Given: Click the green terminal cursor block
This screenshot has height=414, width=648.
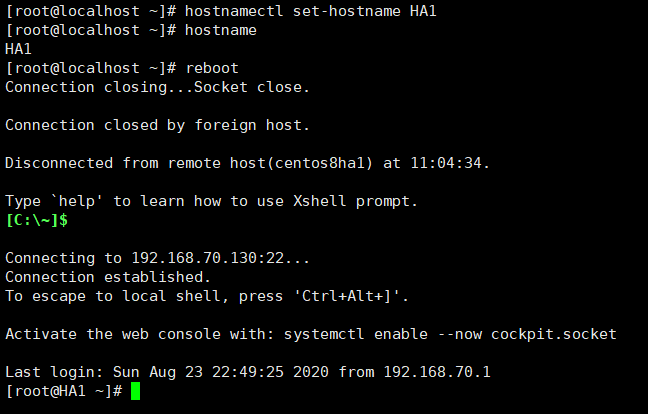Looking at the screenshot, I should 135,391.
